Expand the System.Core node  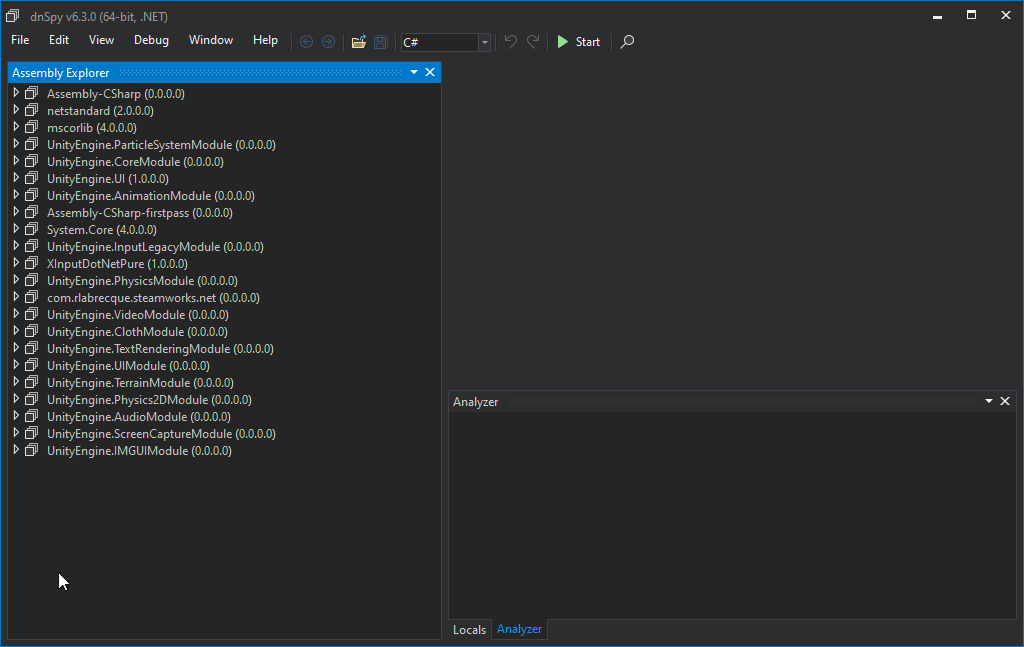pyautogui.click(x=16, y=229)
